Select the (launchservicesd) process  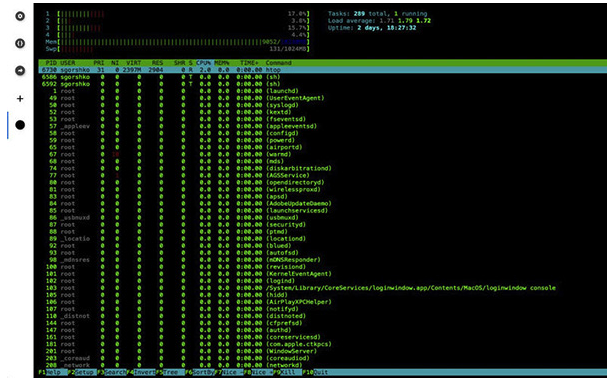point(322,211)
